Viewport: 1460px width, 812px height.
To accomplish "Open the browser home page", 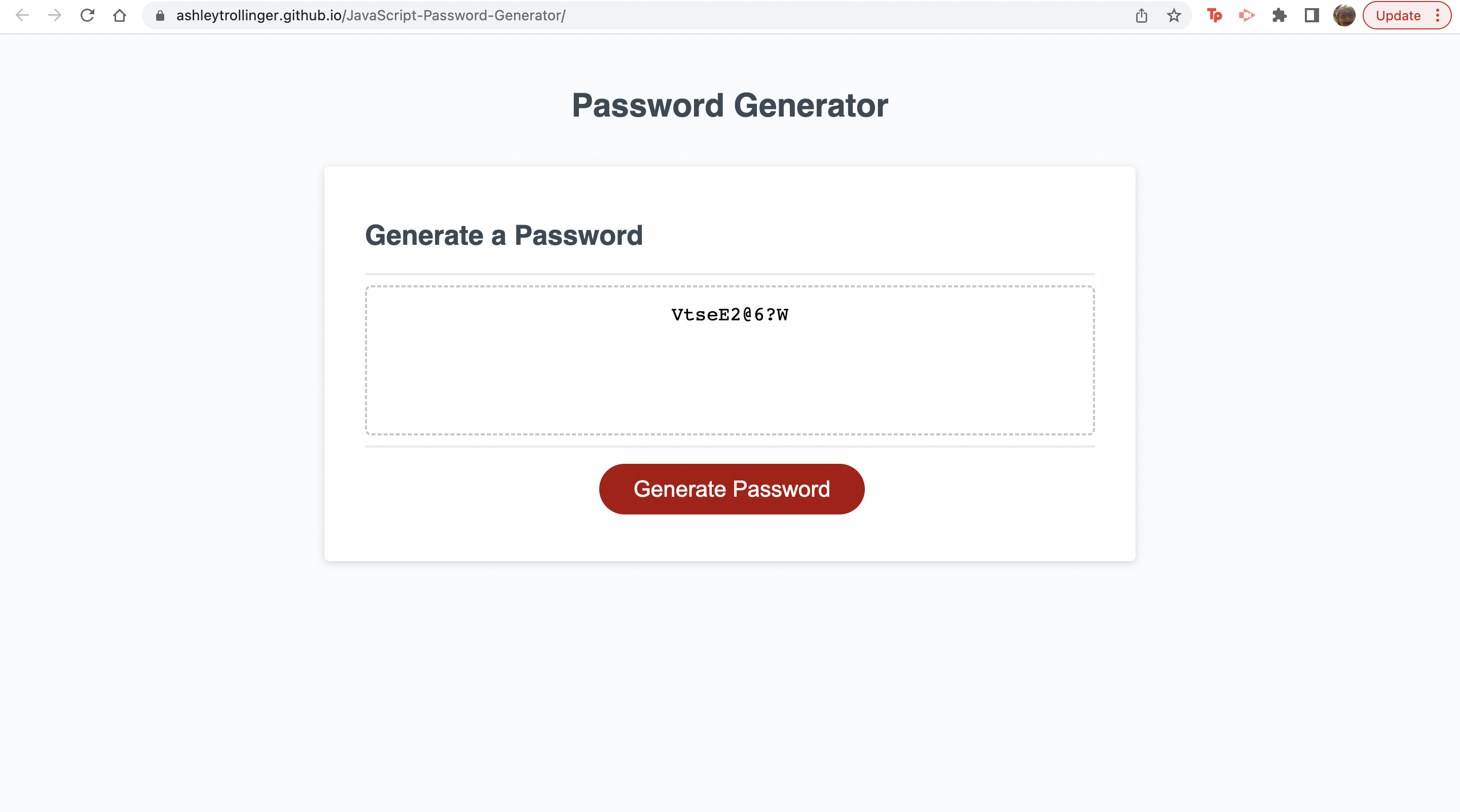I will pos(120,15).
